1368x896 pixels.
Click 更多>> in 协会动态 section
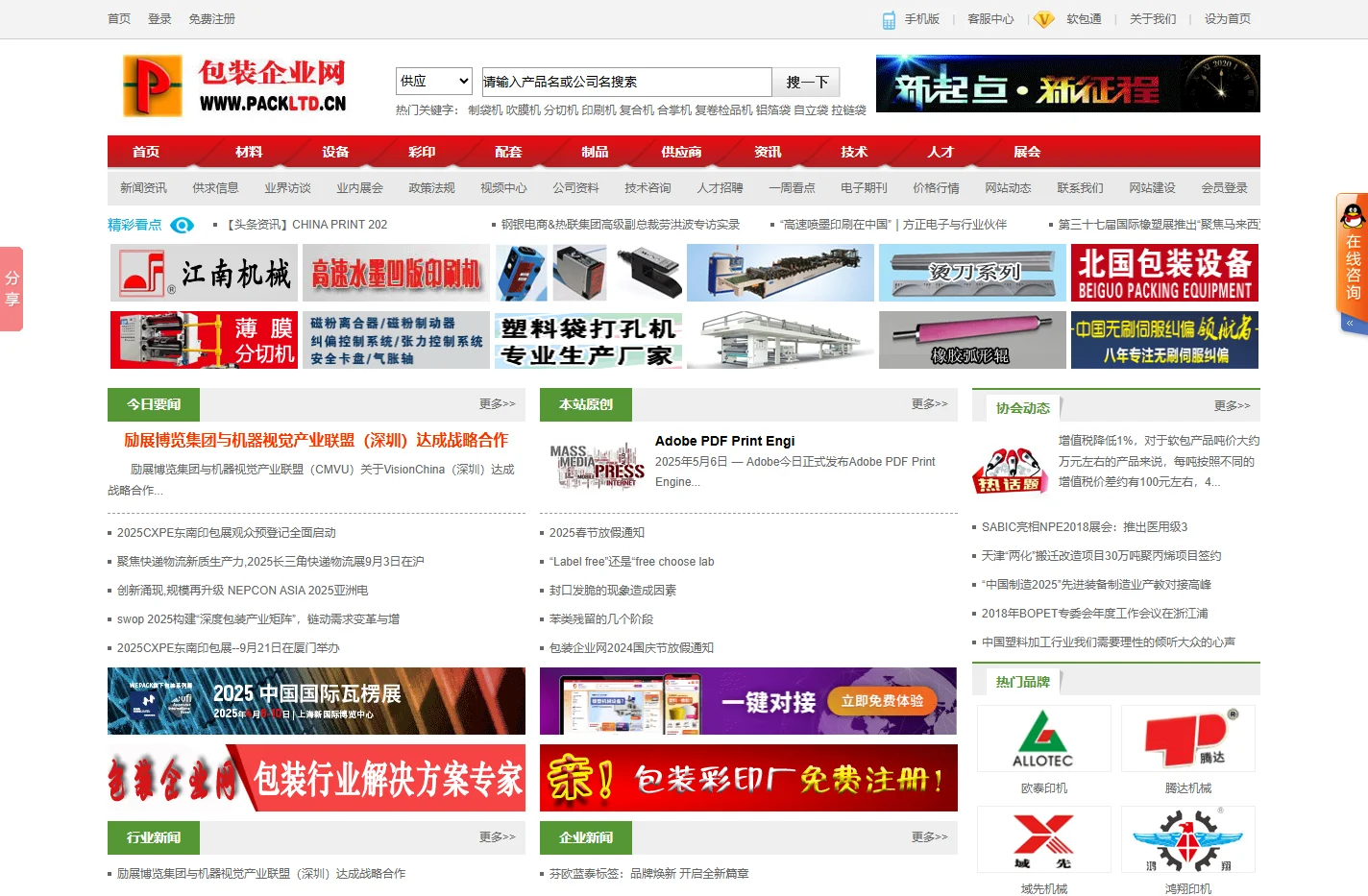click(x=1233, y=406)
